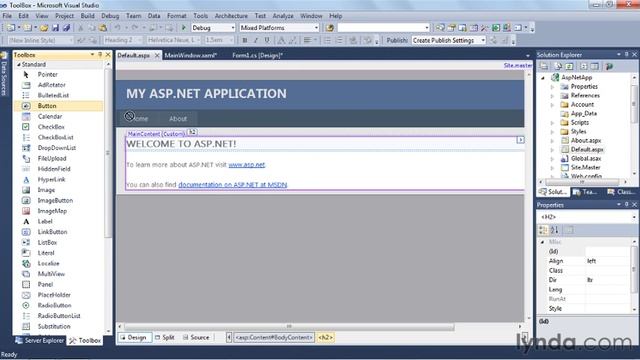The width and height of the screenshot is (640, 360).
Task: Click the www.asp.net link
Action: (247, 164)
